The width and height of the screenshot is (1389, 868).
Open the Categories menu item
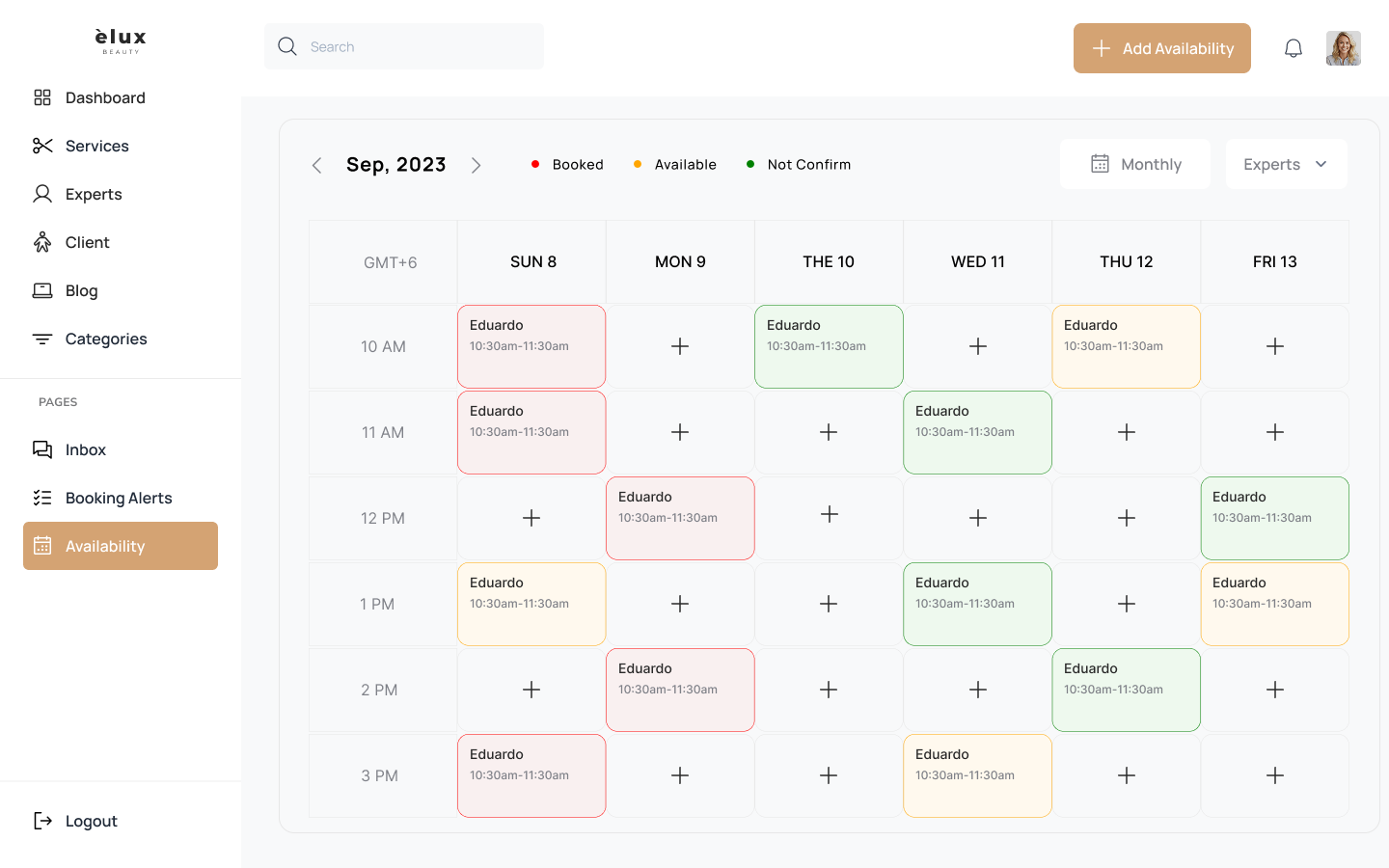coord(106,339)
